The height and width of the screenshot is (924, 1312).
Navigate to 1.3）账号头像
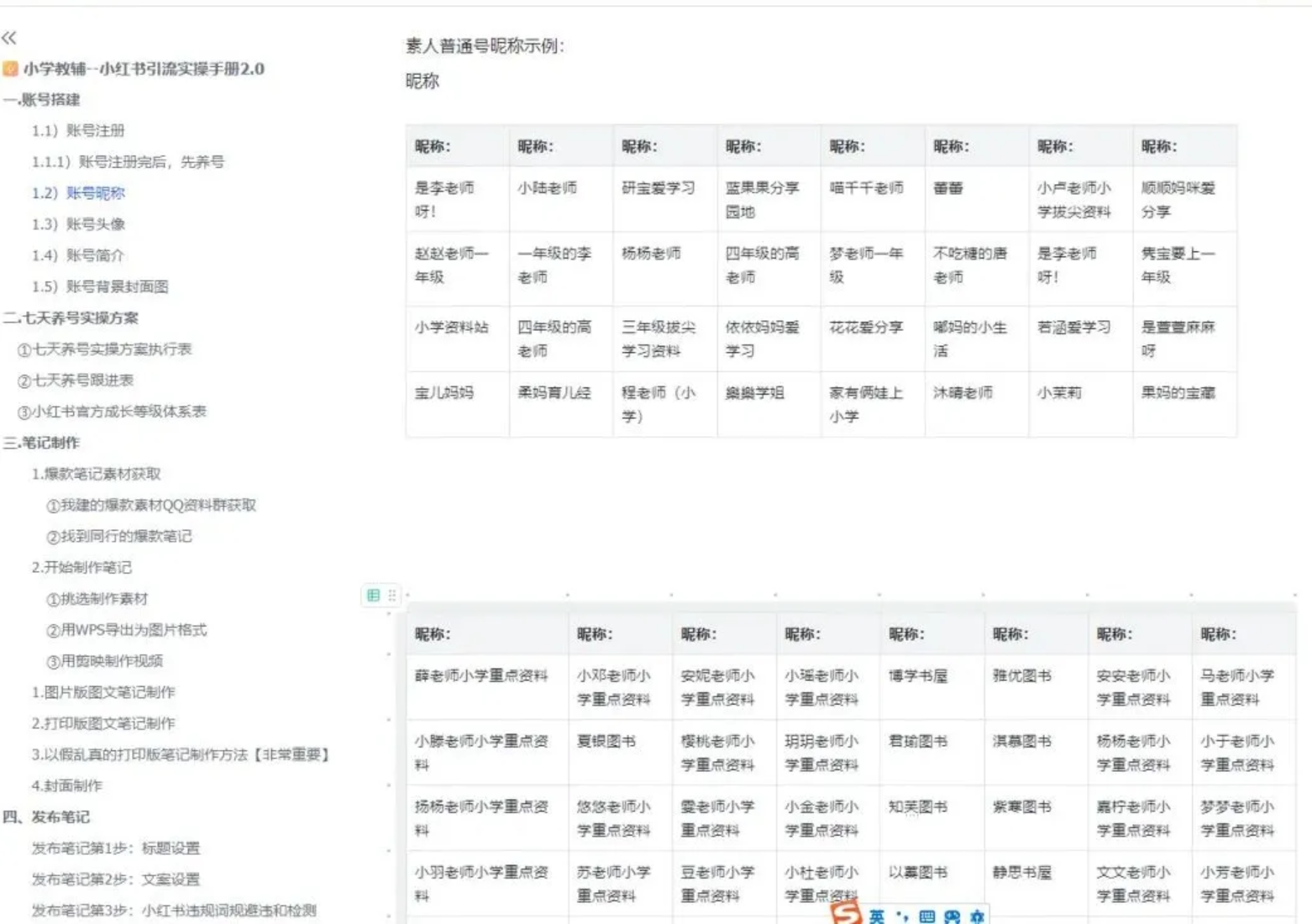(78, 224)
